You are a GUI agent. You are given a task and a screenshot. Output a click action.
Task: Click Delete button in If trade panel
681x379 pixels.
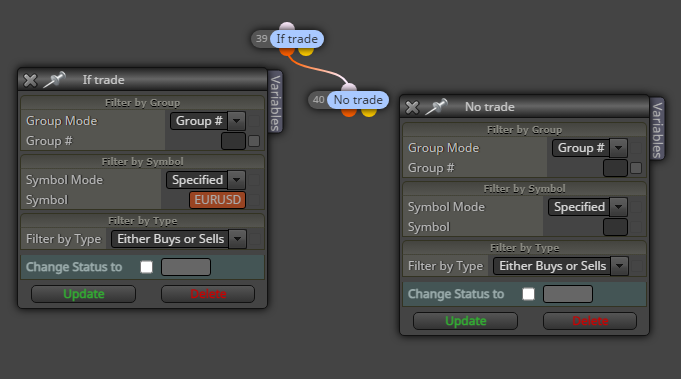(208, 294)
